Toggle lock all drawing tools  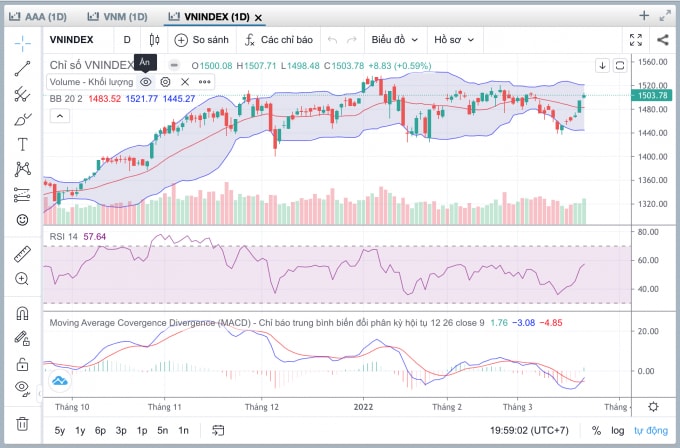tap(23, 363)
